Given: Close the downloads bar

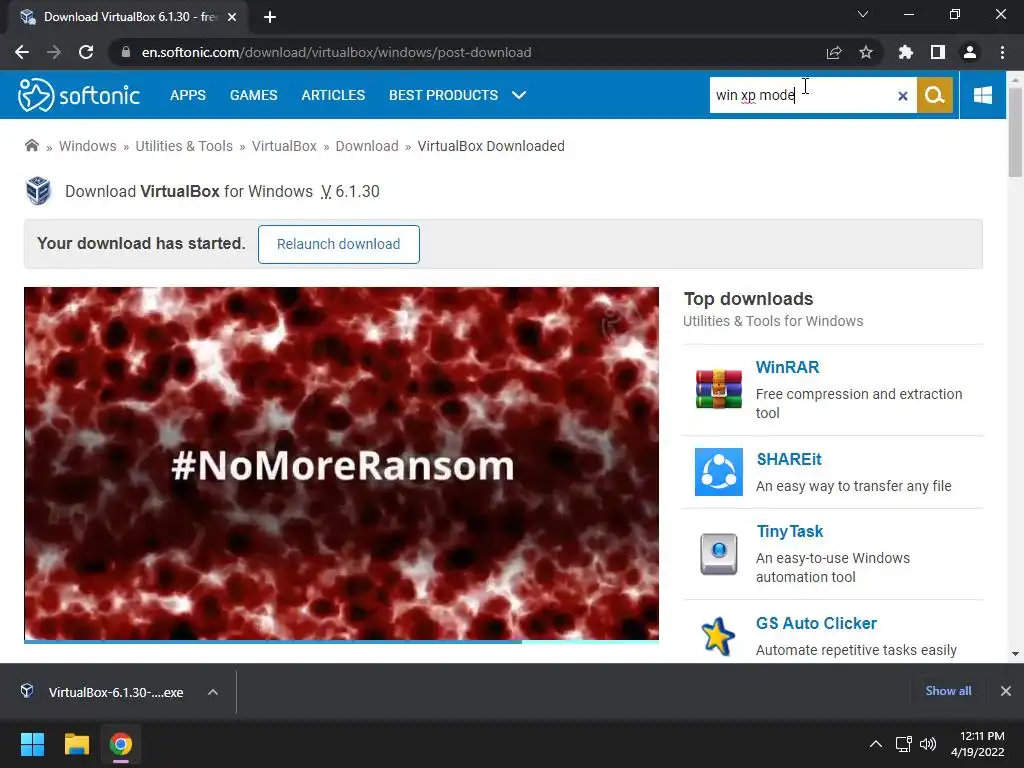Looking at the screenshot, I should coord(1006,691).
